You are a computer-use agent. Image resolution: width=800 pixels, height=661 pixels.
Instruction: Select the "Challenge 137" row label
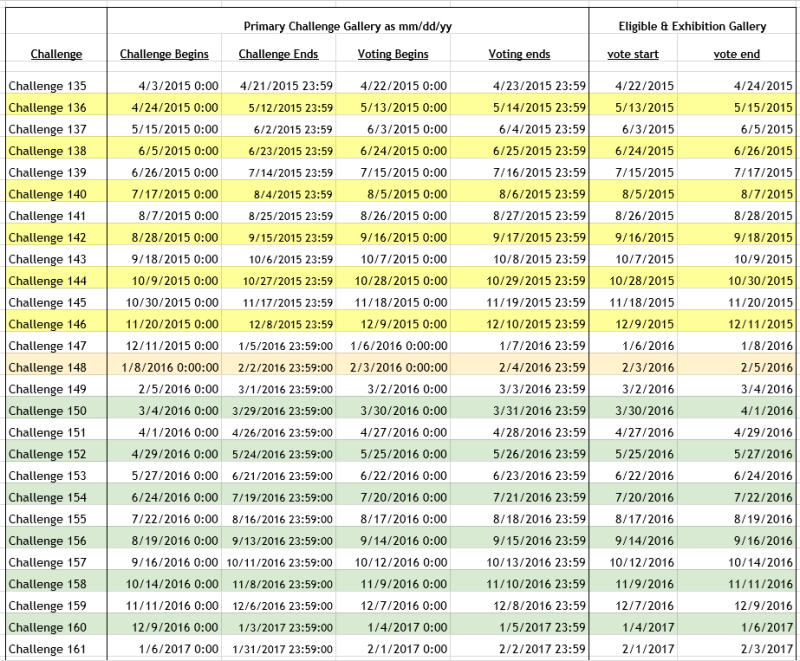(47, 129)
